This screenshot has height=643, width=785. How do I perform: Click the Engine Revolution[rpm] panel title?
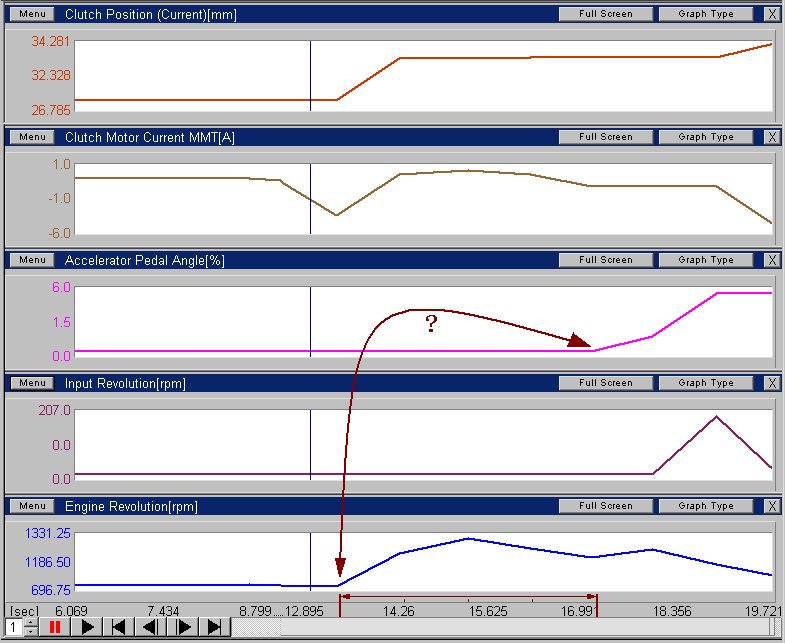click(131, 506)
